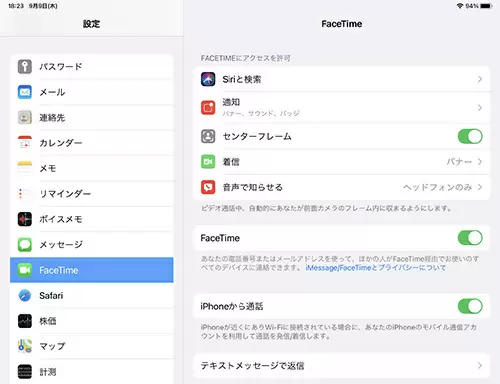The image size is (500, 384).
Task: Tap the battery indicator in status bar
Action: pos(486,6)
